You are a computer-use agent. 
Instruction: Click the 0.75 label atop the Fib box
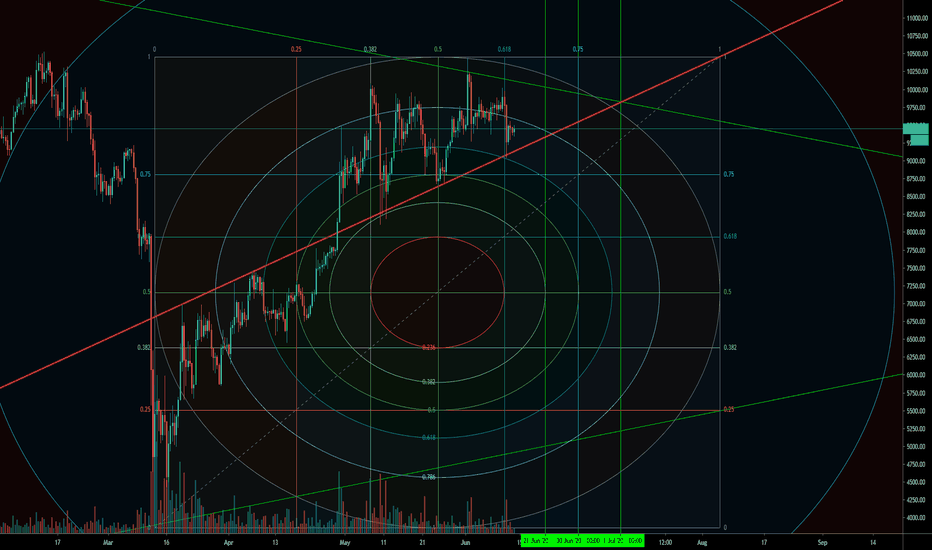[x=578, y=49]
